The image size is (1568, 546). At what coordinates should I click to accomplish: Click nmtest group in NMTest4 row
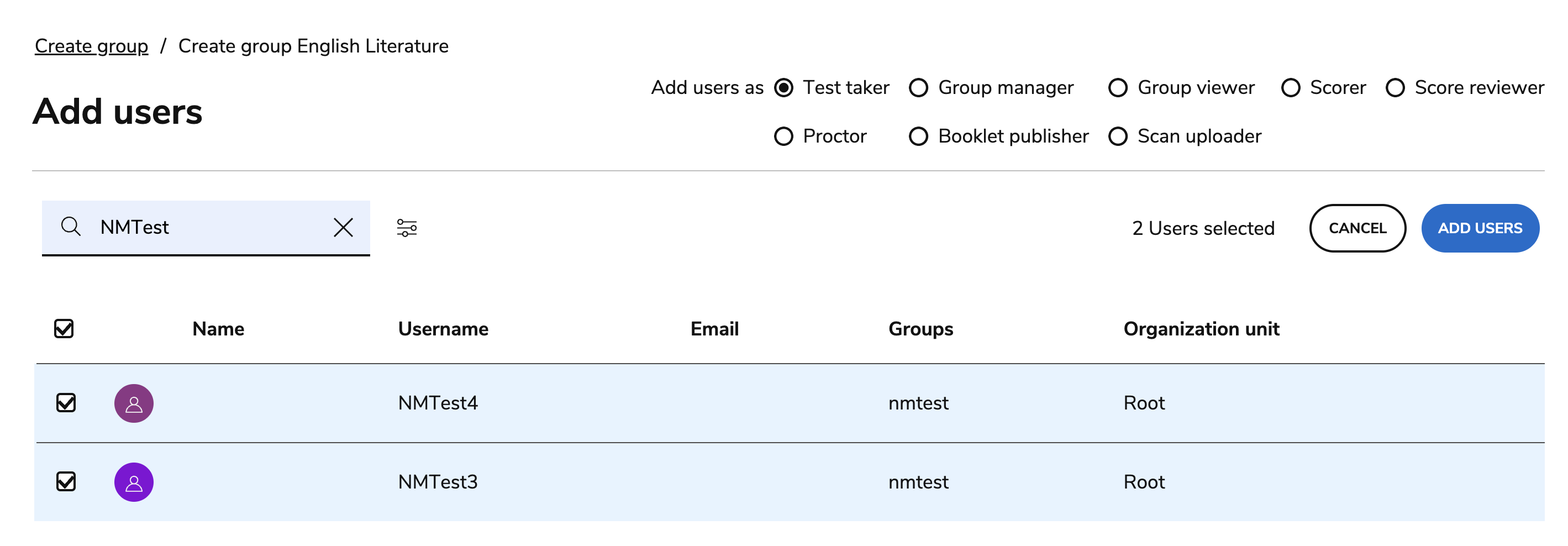tap(918, 403)
